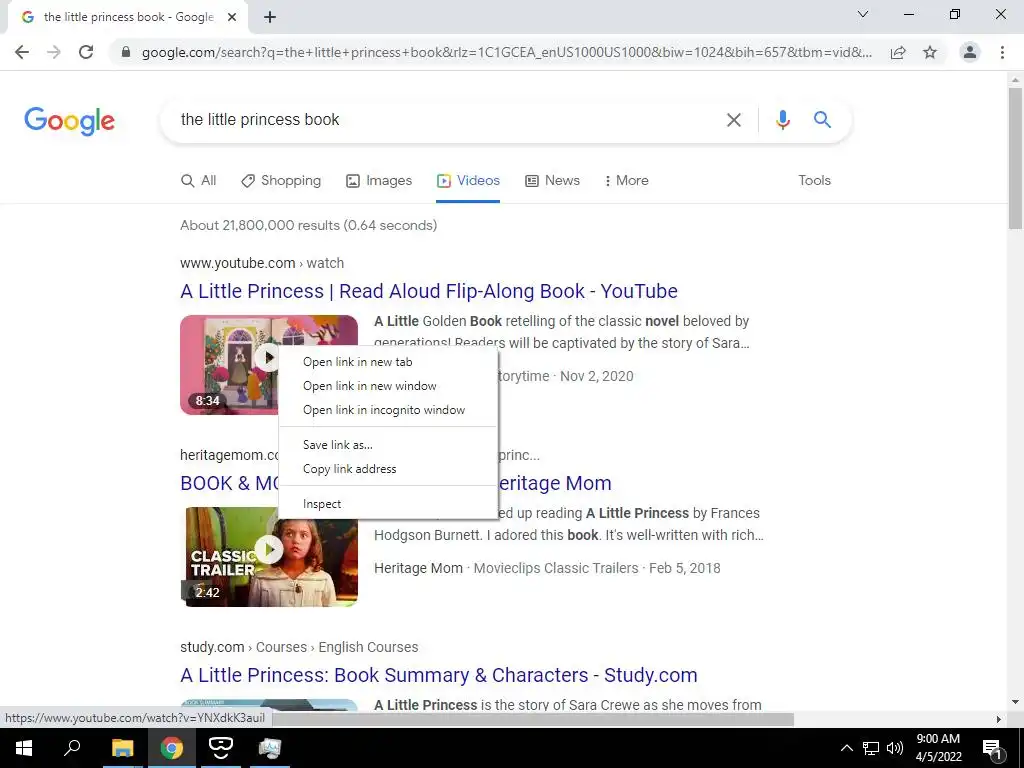1024x768 pixels.
Task: Go back using browser back arrow
Action: [x=22, y=52]
